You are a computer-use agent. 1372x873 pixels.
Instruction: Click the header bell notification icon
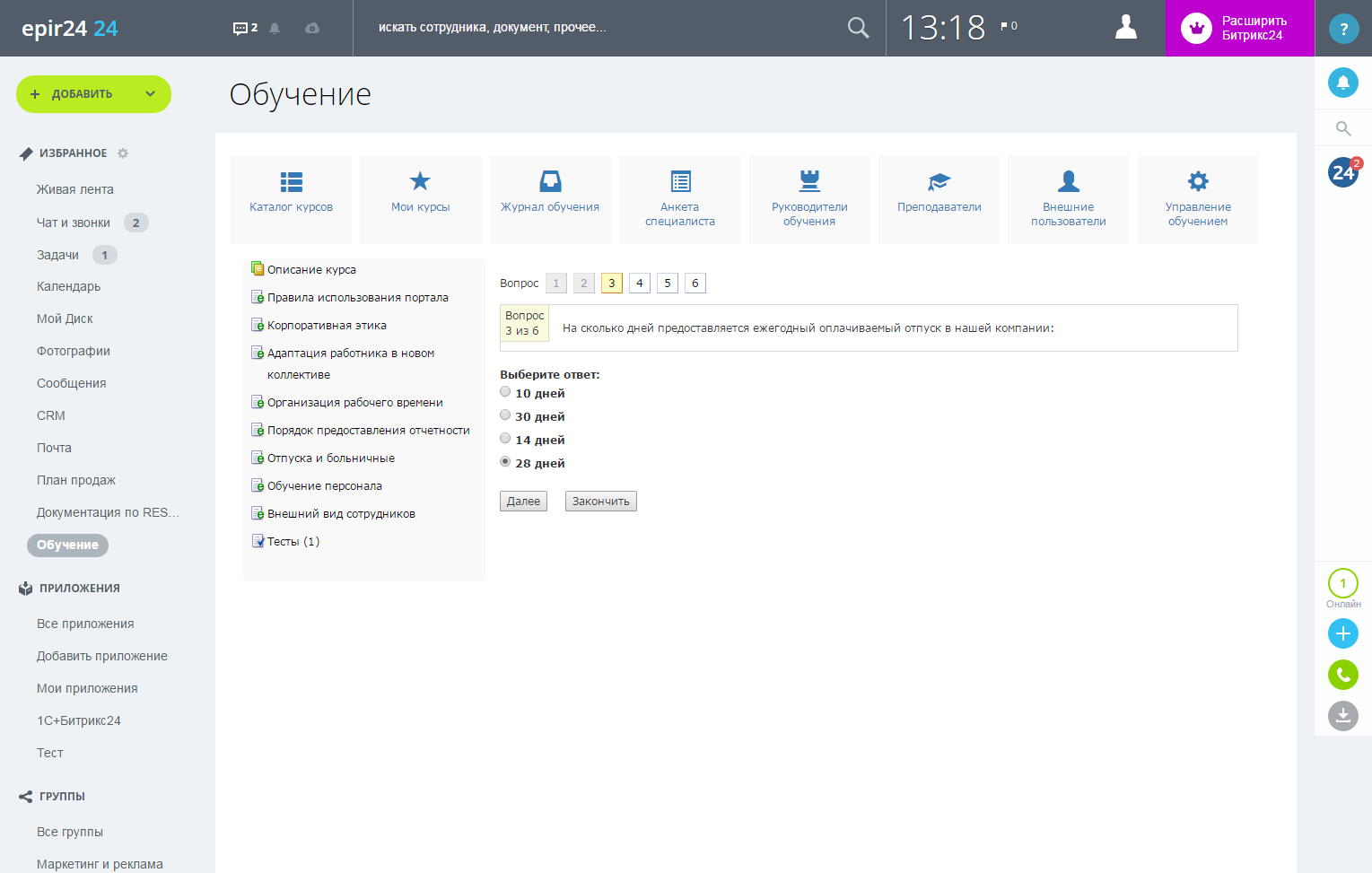coord(275,28)
